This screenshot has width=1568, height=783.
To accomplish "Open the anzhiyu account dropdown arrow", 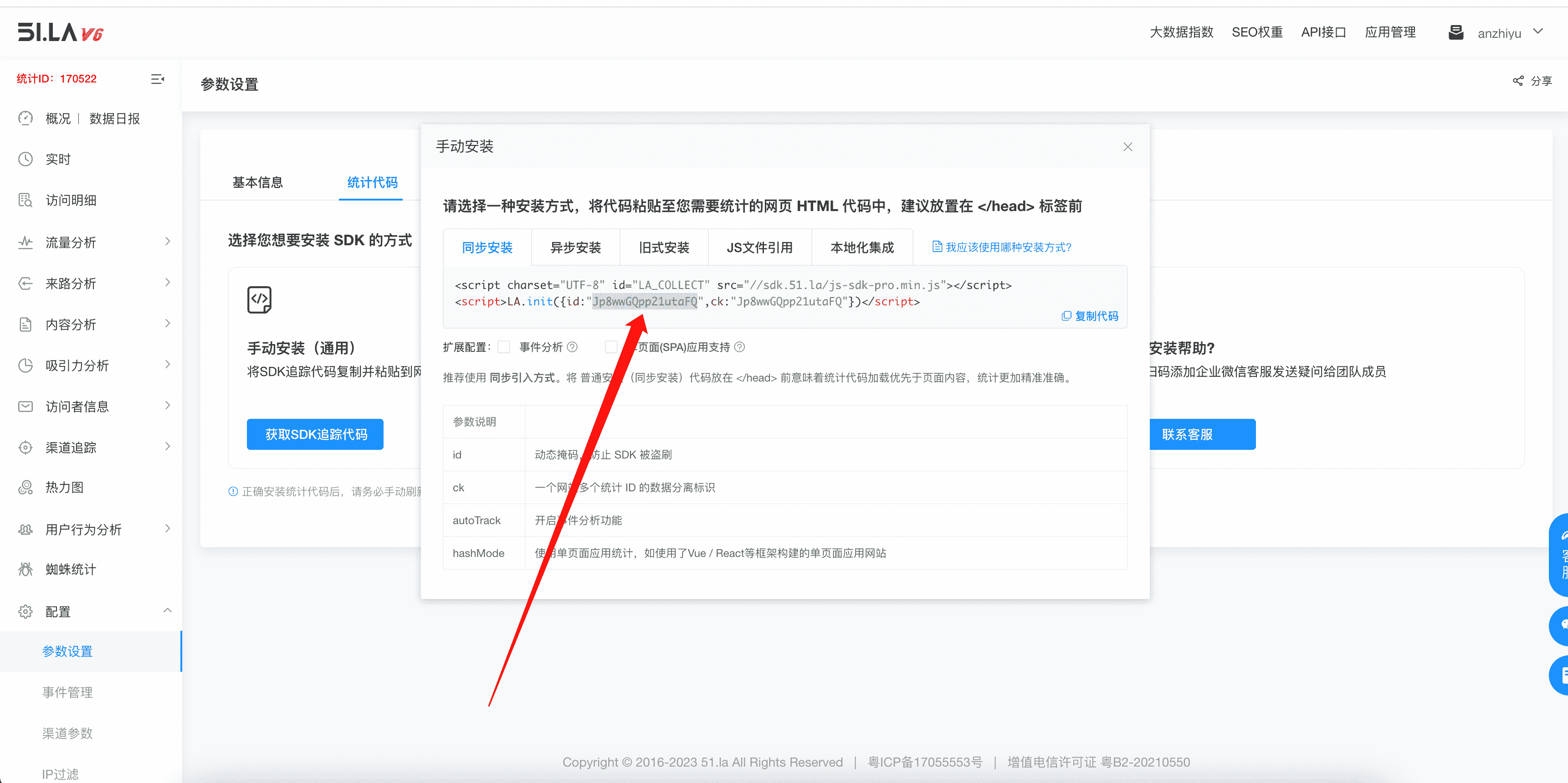I will (x=1538, y=31).
